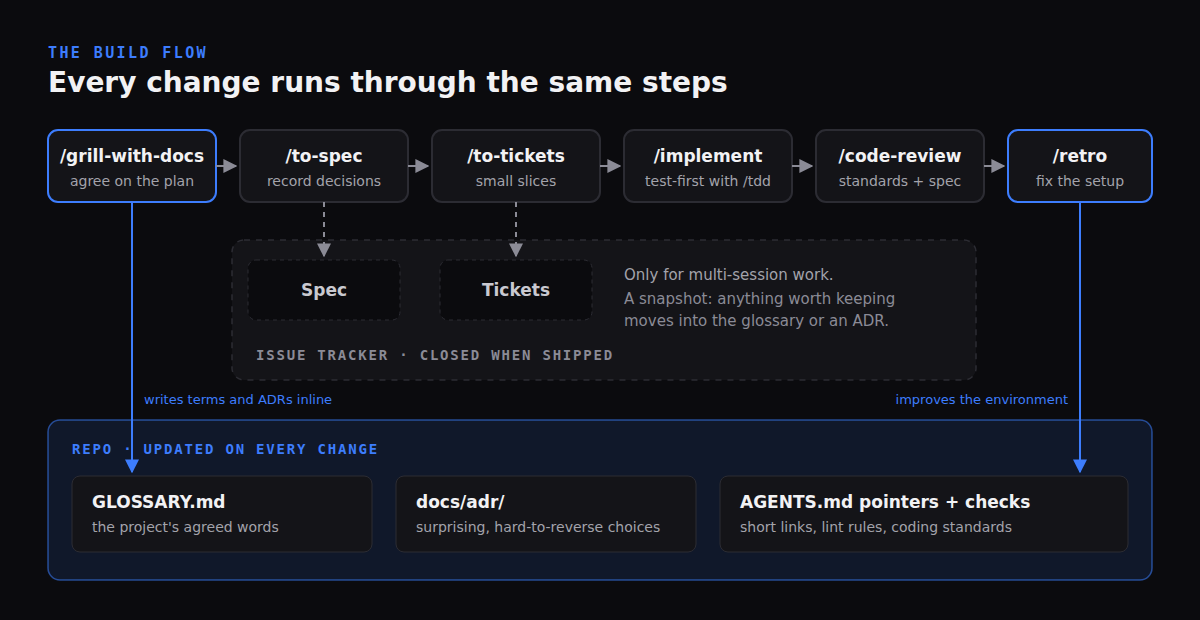The height and width of the screenshot is (620, 1200).
Task: Click the 'improves the environment' caption
Action: tap(982, 399)
